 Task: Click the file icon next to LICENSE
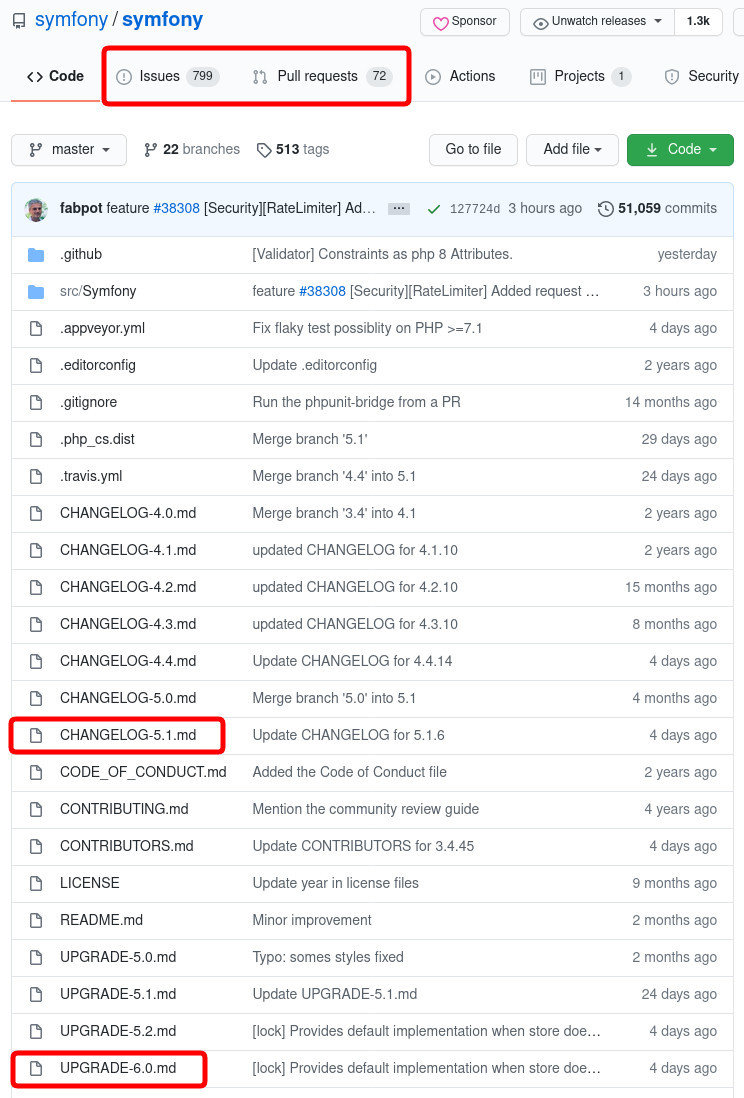click(36, 884)
